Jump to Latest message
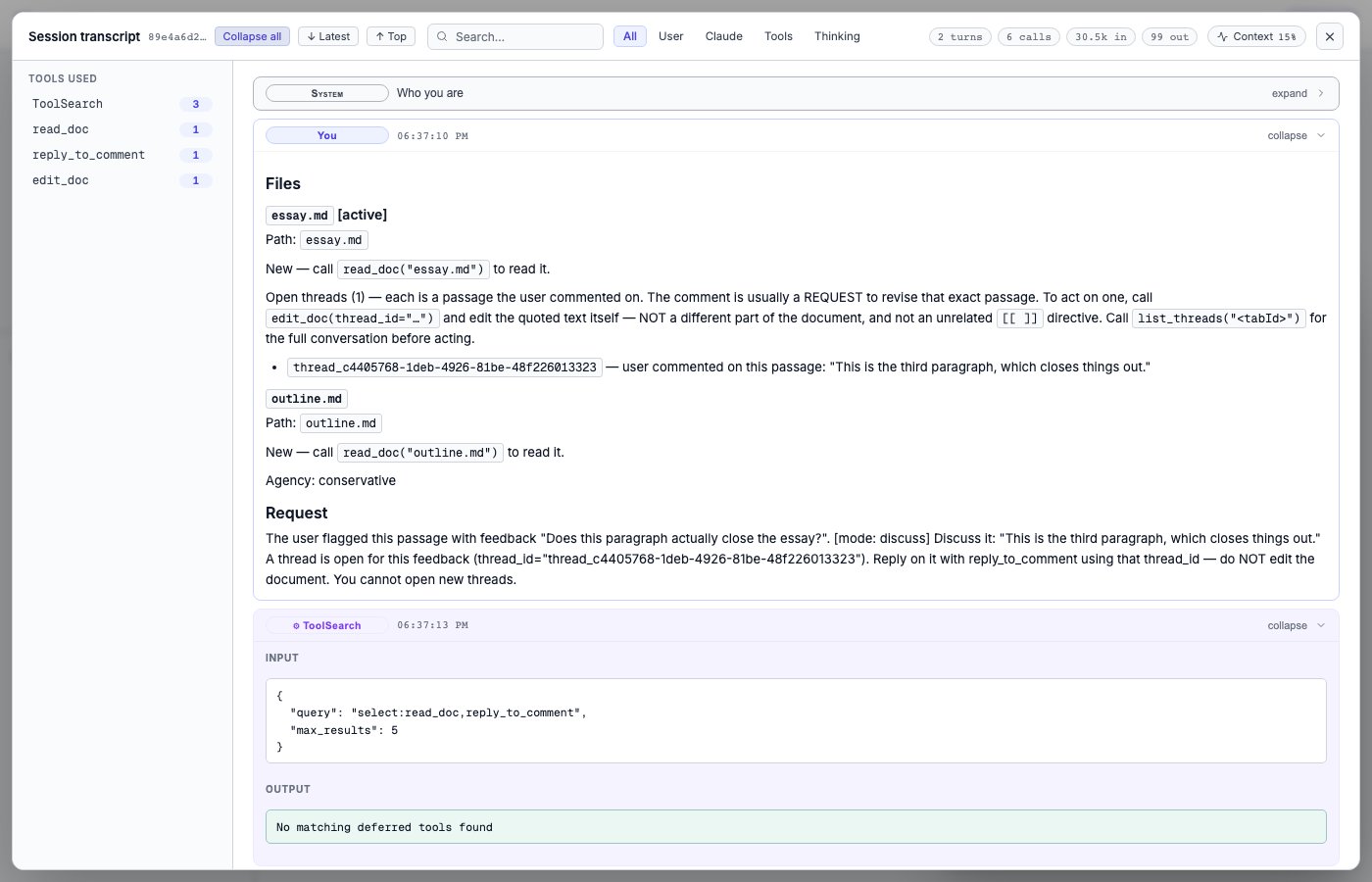The height and width of the screenshot is (882, 1372). pyautogui.click(x=328, y=36)
